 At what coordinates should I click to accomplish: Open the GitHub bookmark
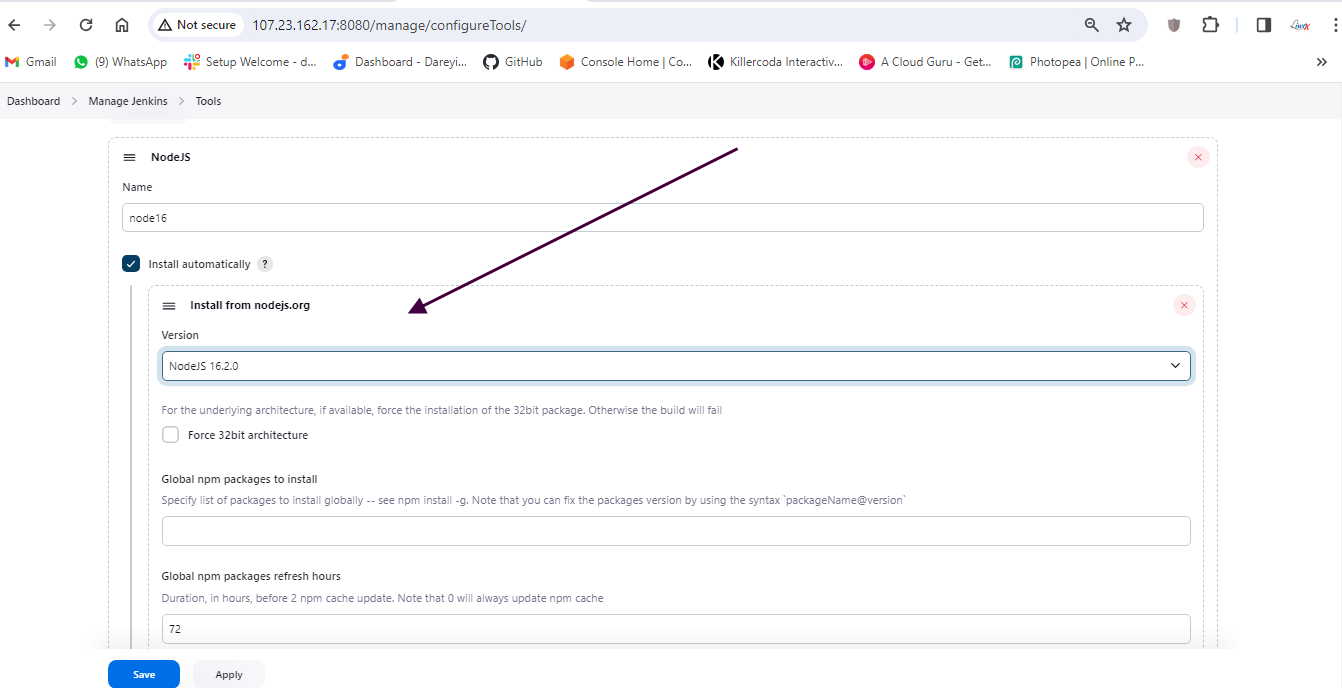[x=512, y=62]
